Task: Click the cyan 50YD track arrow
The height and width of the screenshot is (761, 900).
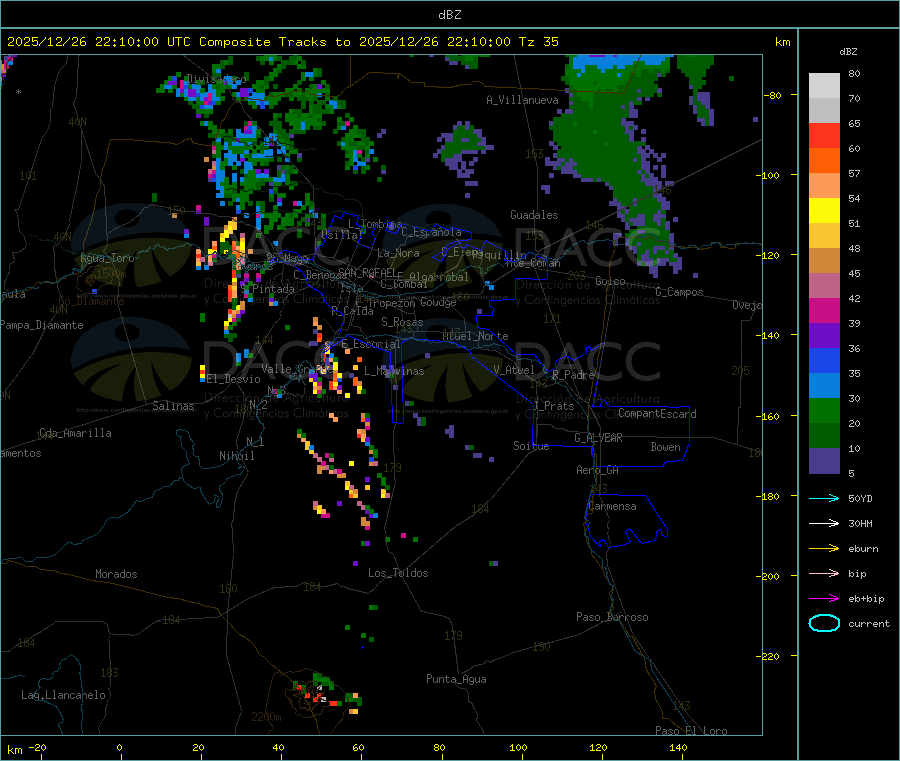Action: [824, 498]
